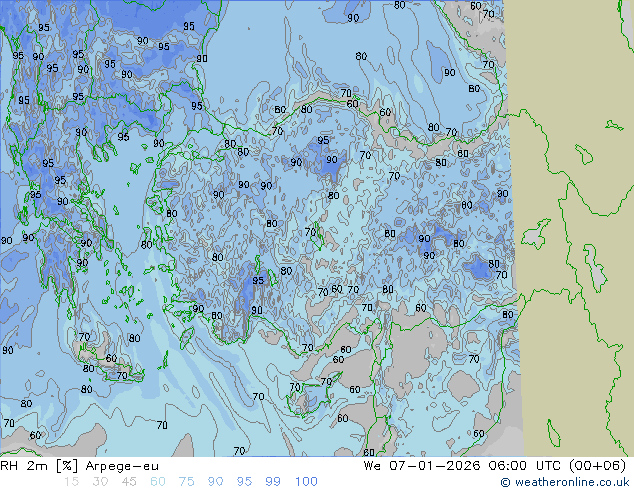This screenshot has height=490, width=634.
Task: Click the light-blue 60 value in the legend
Action: pos(158,482)
